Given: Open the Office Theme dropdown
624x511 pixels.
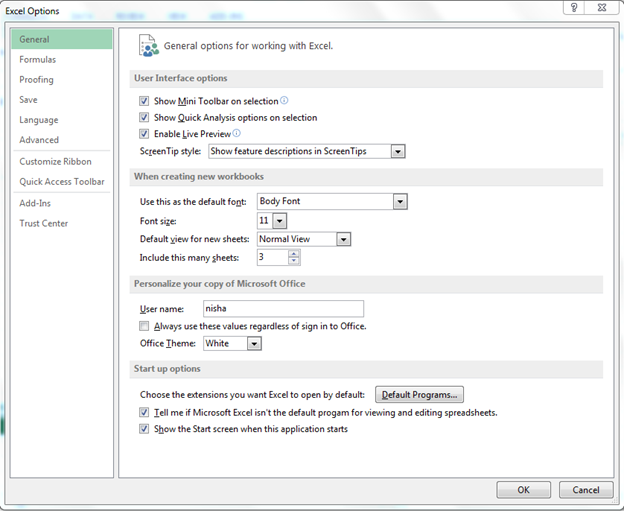Looking at the screenshot, I should pos(254,343).
